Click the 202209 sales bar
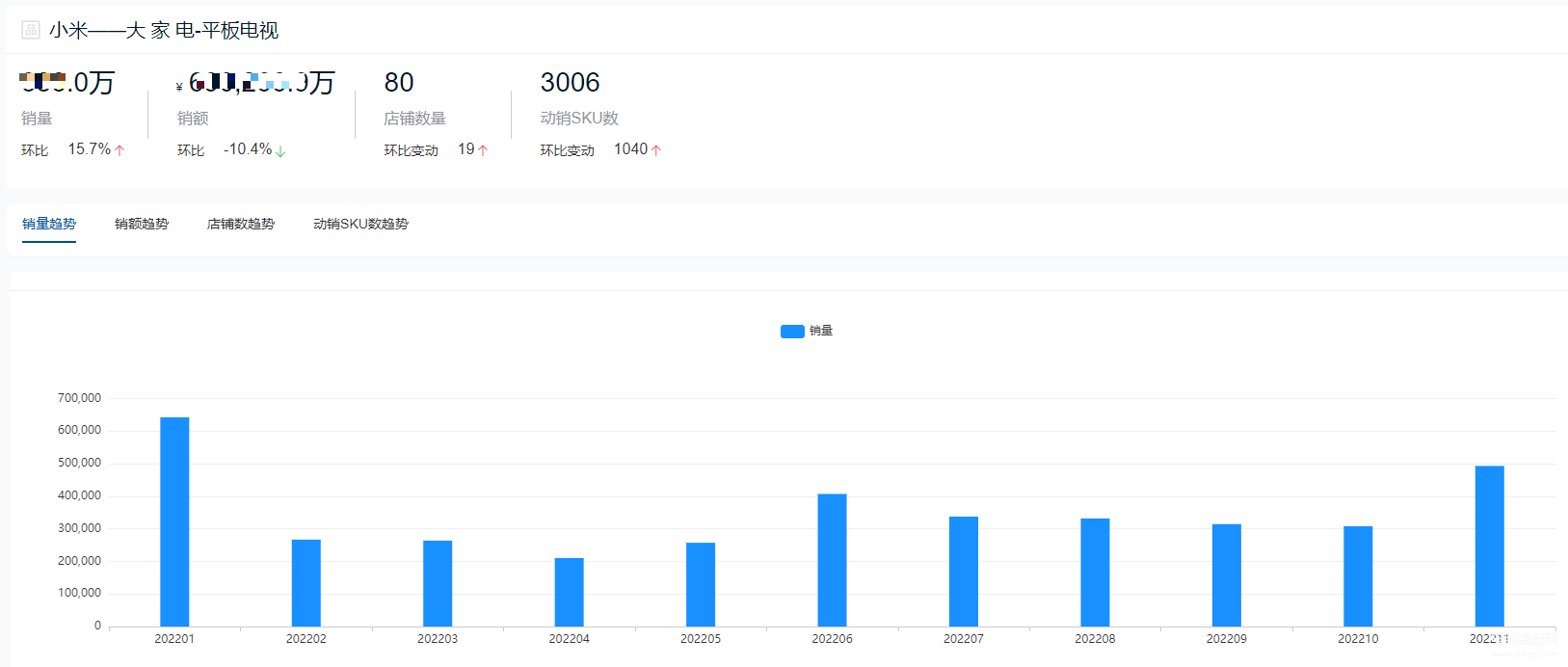This screenshot has height=667, width=1568. coord(1226,575)
